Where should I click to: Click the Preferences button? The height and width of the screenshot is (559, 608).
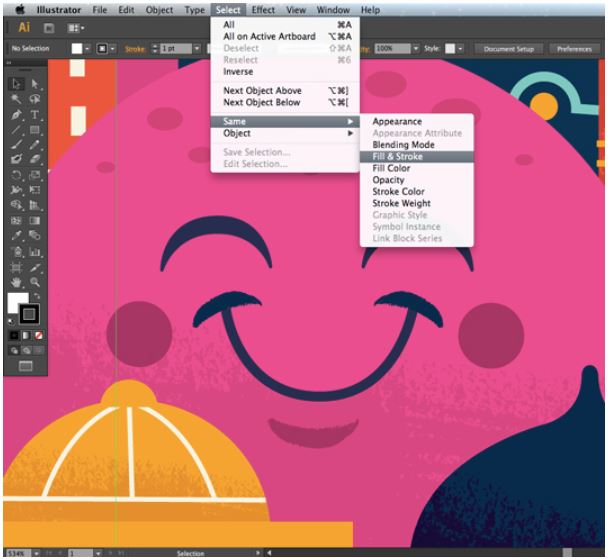click(x=574, y=49)
